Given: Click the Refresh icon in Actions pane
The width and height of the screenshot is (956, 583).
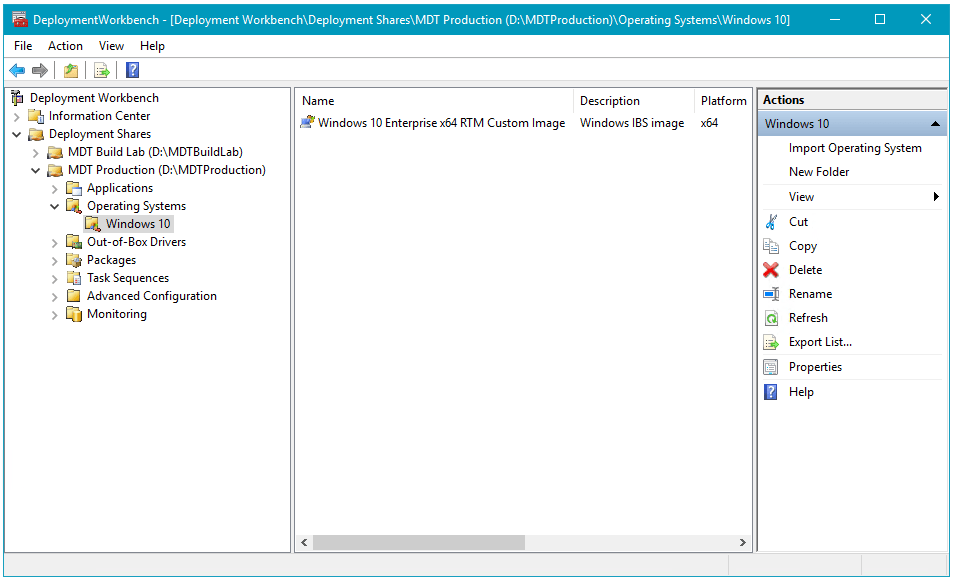Looking at the screenshot, I should [x=772, y=317].
